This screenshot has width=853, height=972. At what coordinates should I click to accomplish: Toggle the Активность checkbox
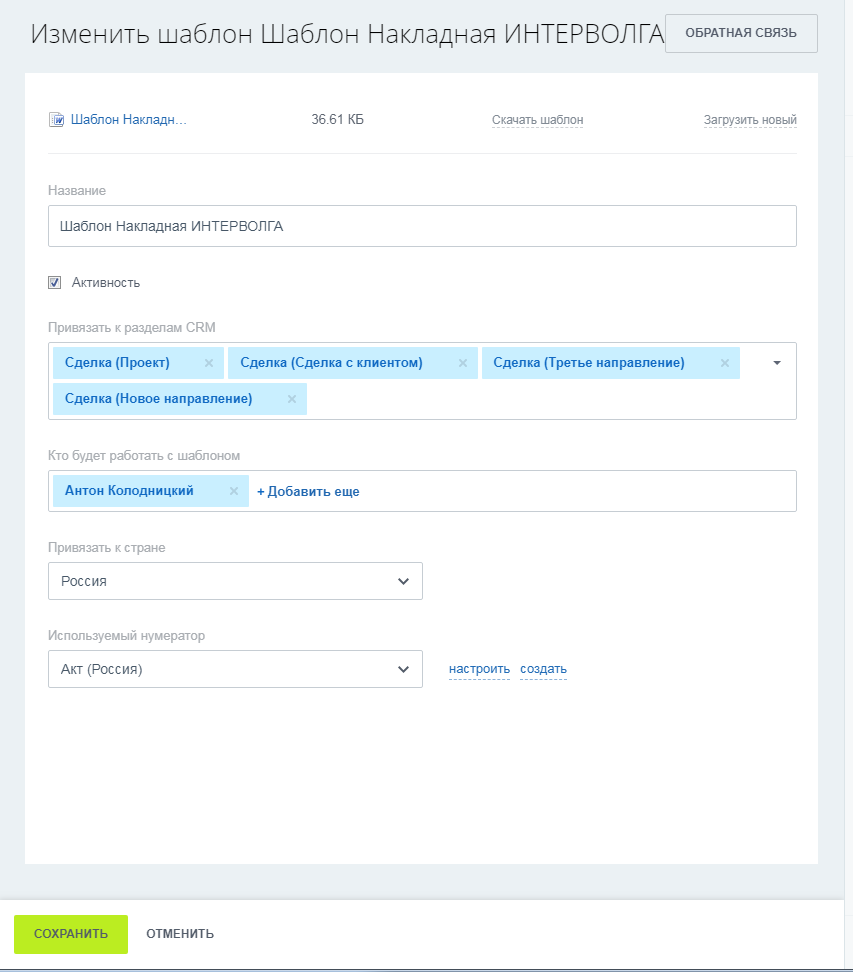(x=55, y=283)
